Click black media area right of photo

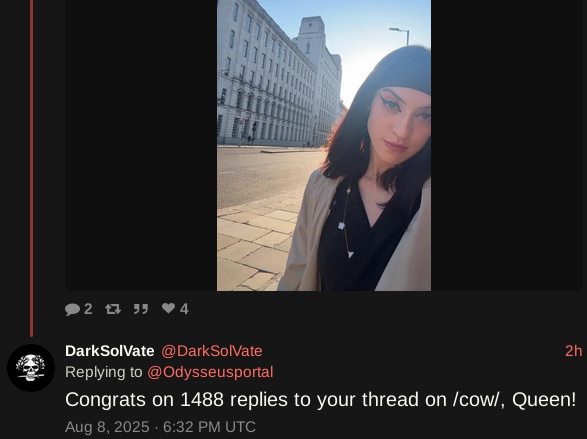click(507, 145)
